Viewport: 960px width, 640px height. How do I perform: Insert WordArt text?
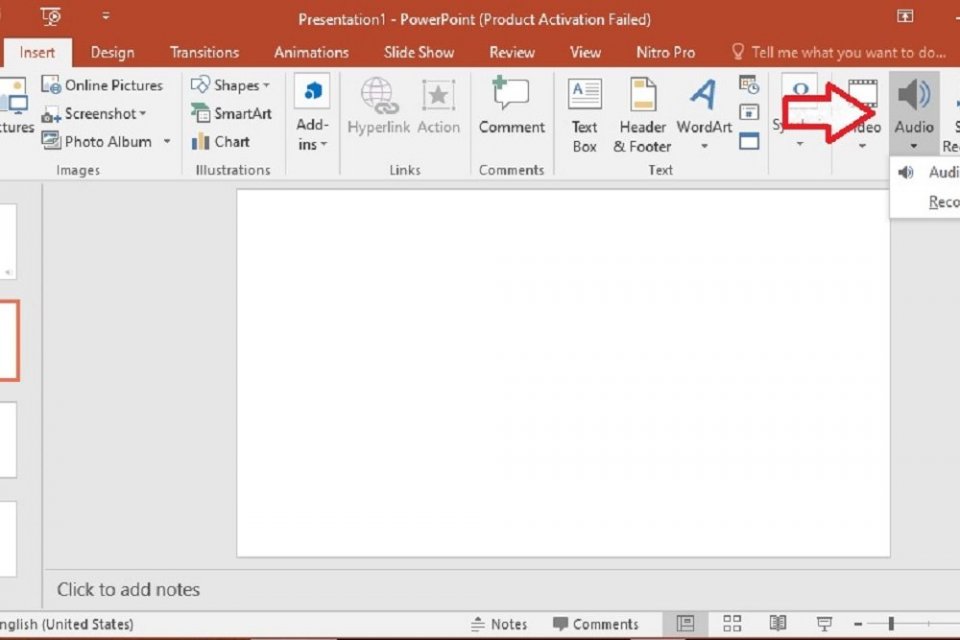point(704,105)
